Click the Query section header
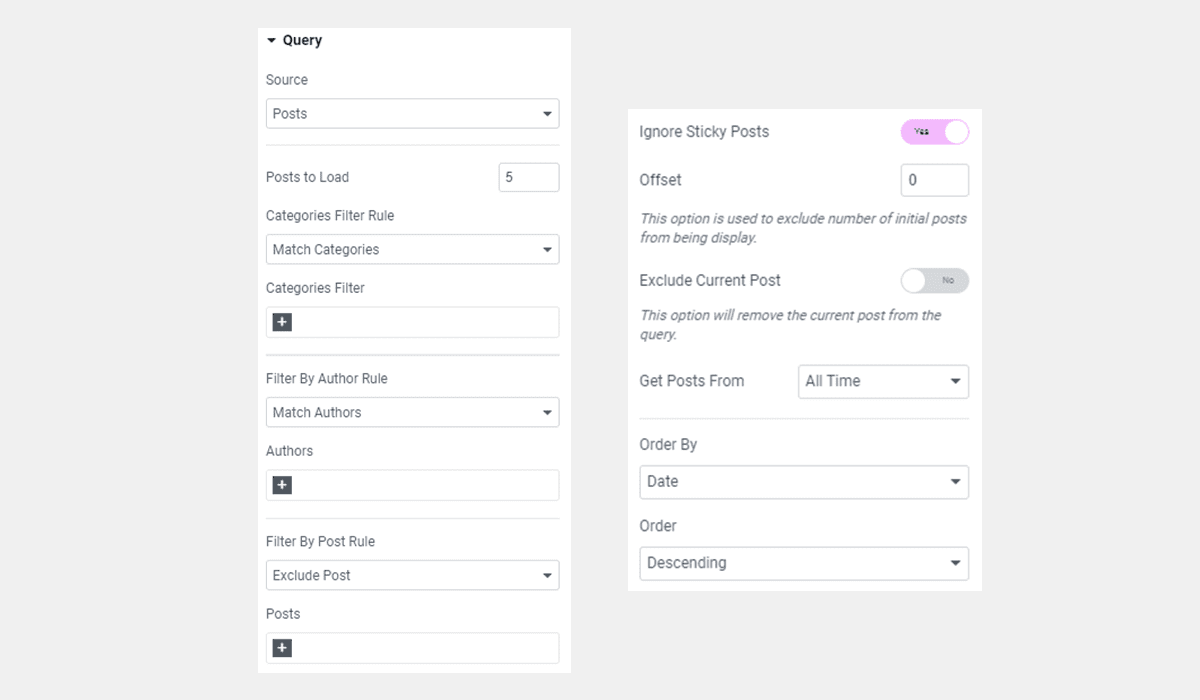The height and width of the screenshot is (700, 1200). tap(304, 40)
